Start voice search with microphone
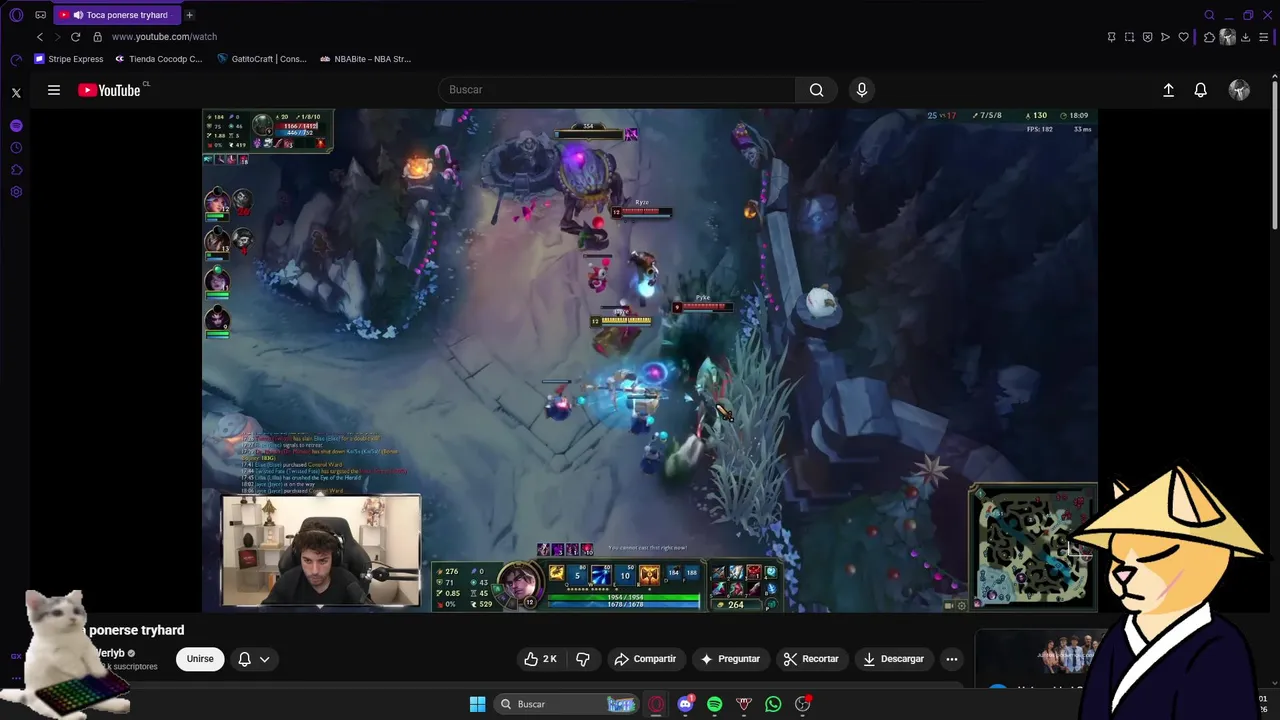The height and width of the screenshot is (720, 1280). [x=862, y=90]
